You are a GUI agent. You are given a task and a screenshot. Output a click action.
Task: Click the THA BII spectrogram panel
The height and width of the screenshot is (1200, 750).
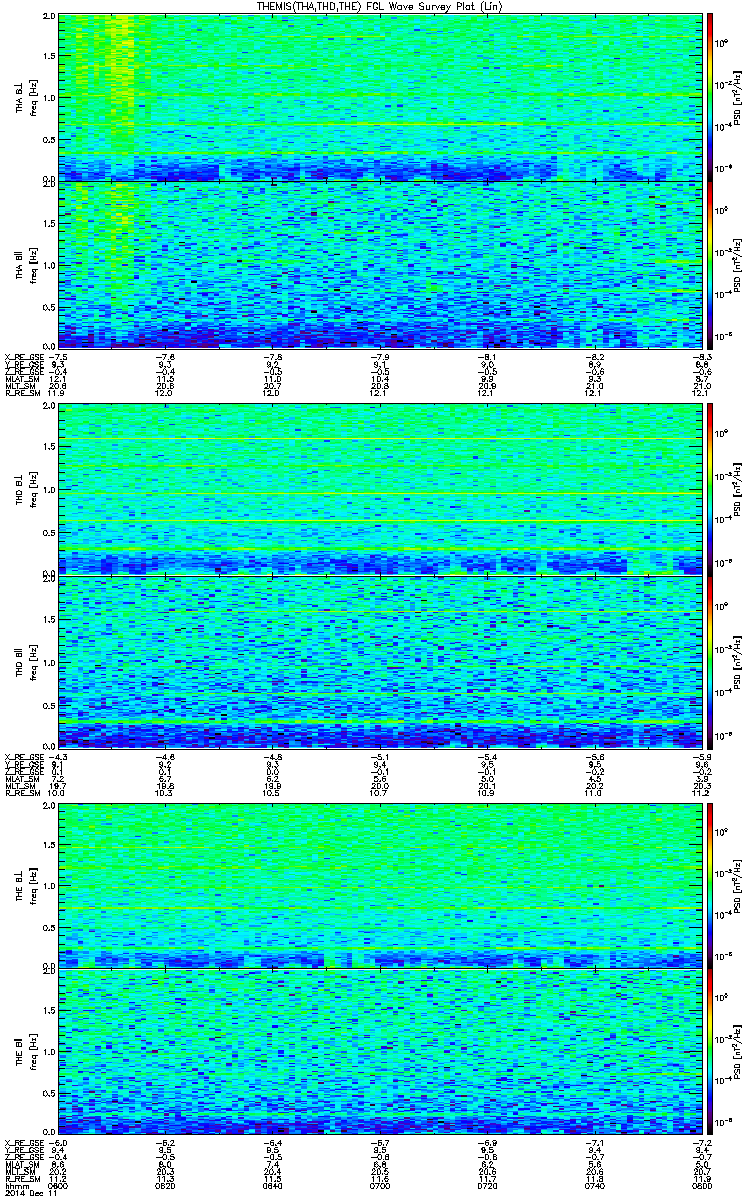(x=380, y=264)
